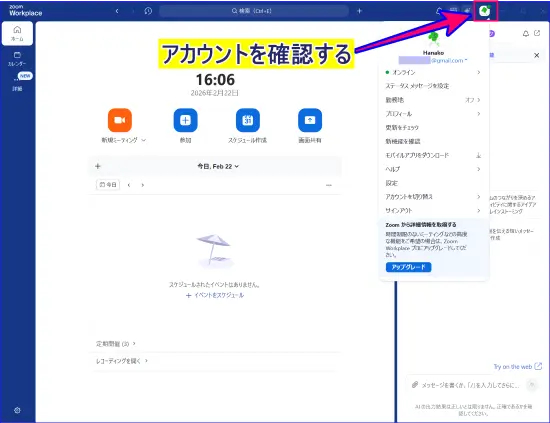Open the オンライン status submenu
This screenshot has height=423, width=550.
click(433, 72)
